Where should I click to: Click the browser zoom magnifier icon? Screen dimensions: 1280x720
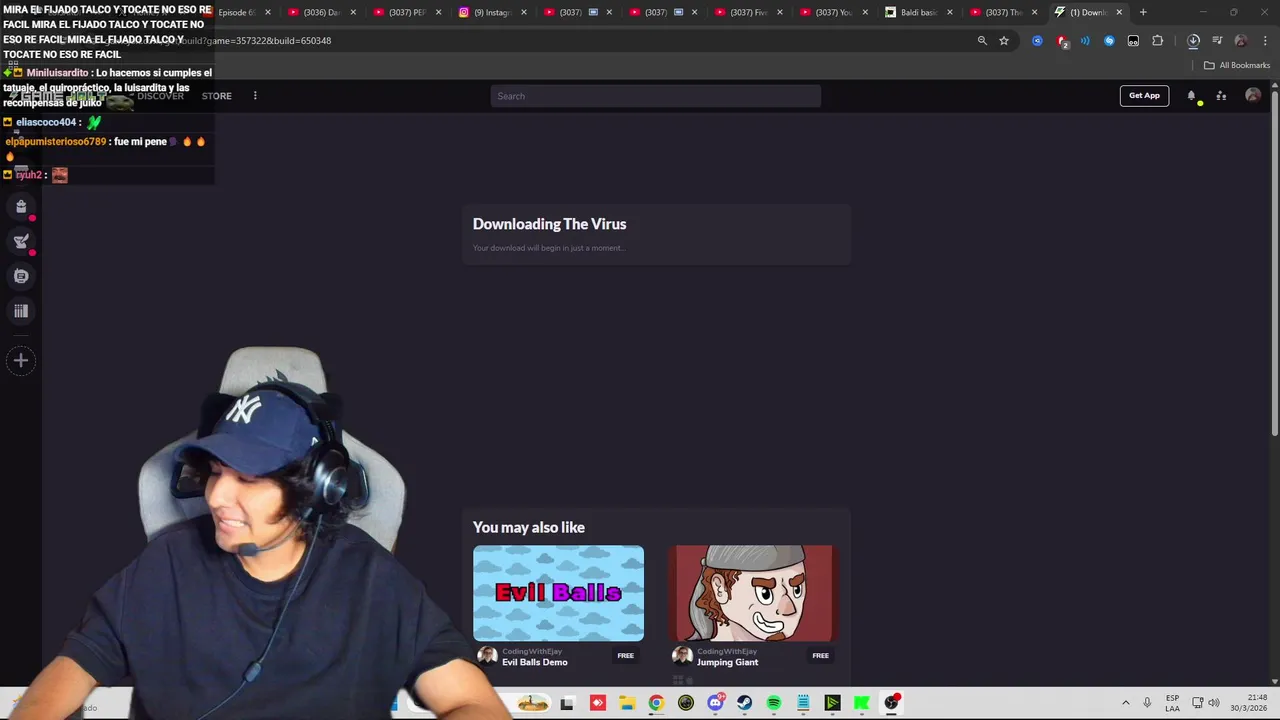click(x=982, y=41)
